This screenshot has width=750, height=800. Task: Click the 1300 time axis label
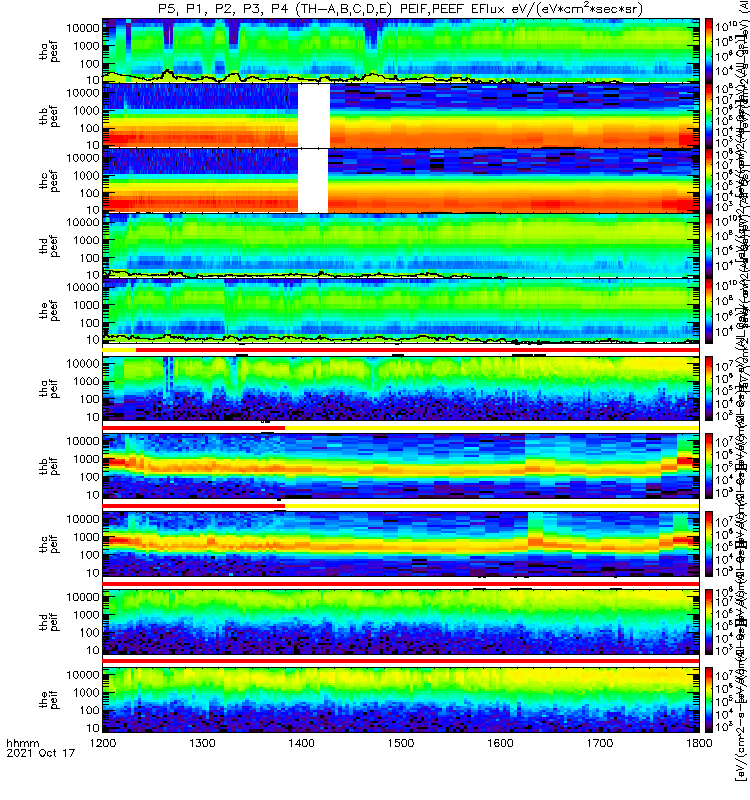(x=202, y=743)
